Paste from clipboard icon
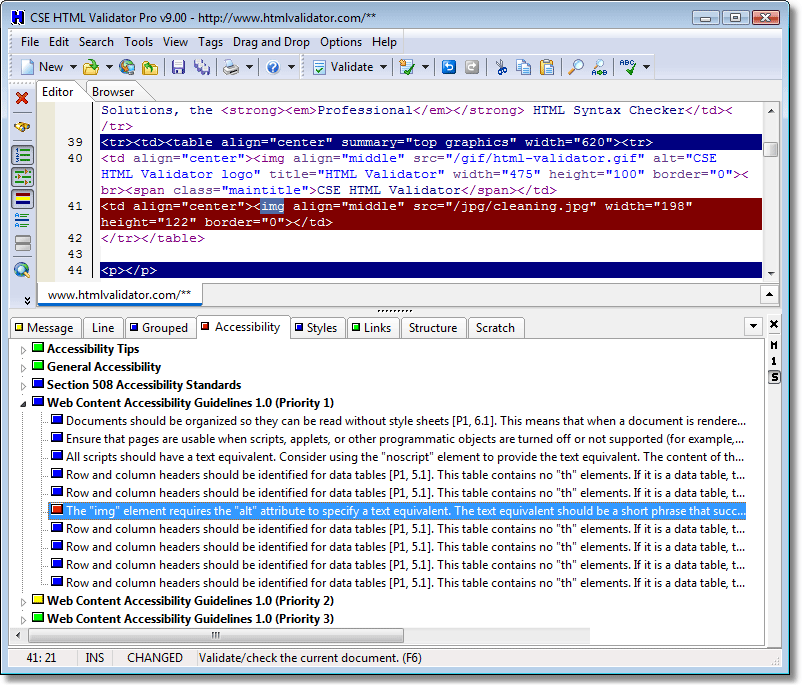 click(x=547, y=67)
